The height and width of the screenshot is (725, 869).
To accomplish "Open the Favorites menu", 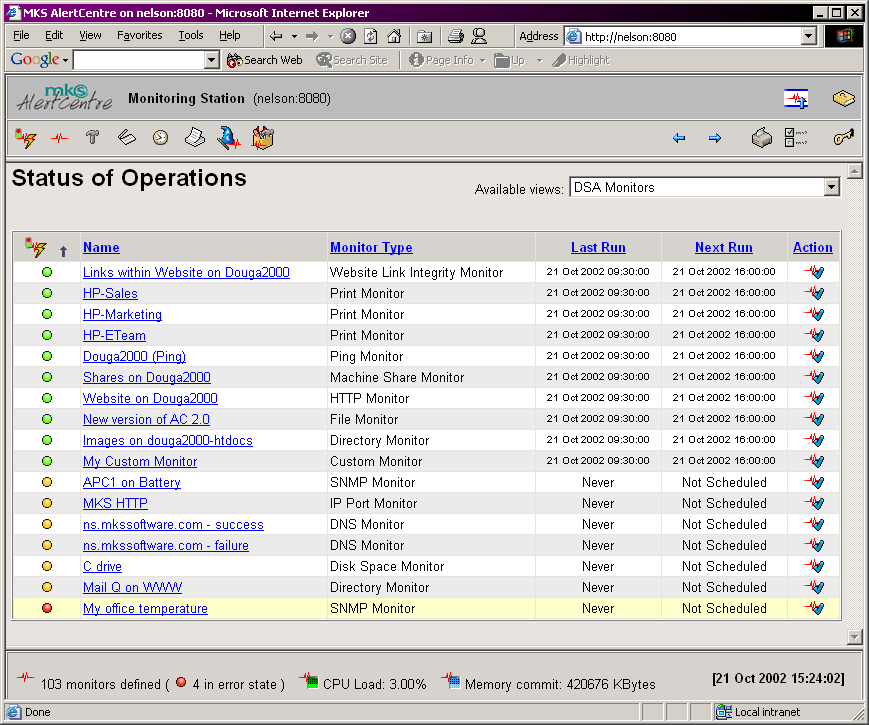I will tap(139, 35).
